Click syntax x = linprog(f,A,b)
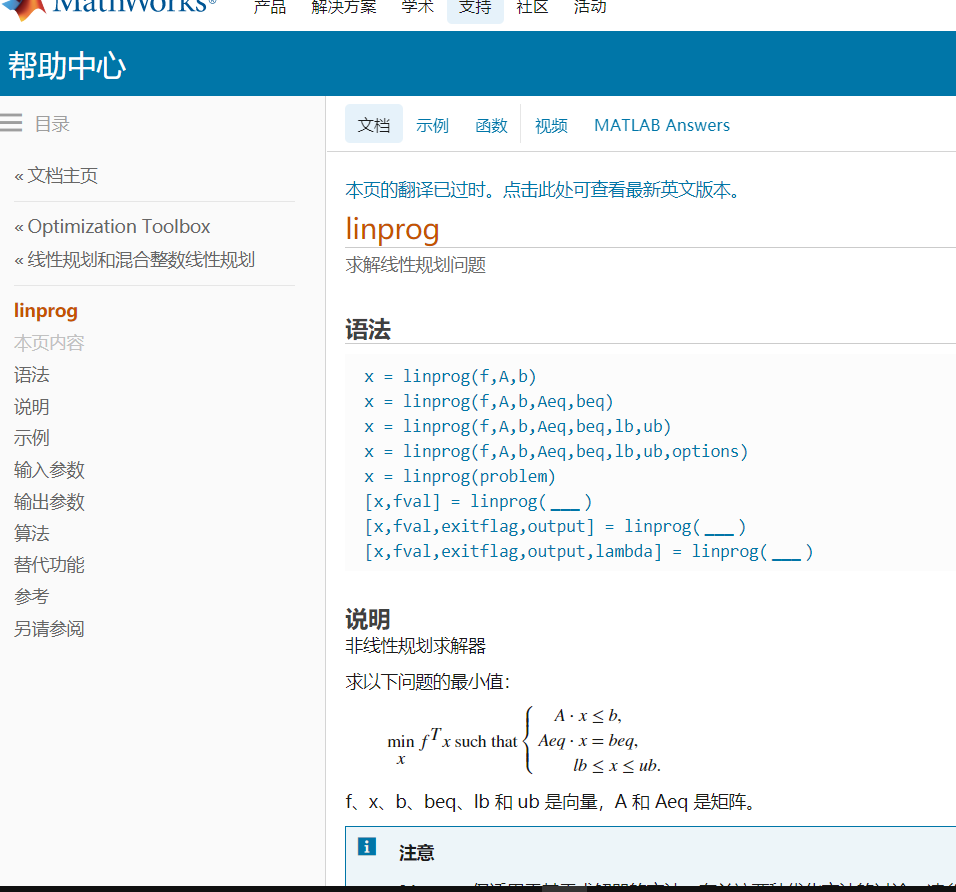The image size is (956, 892). point(450,376)
